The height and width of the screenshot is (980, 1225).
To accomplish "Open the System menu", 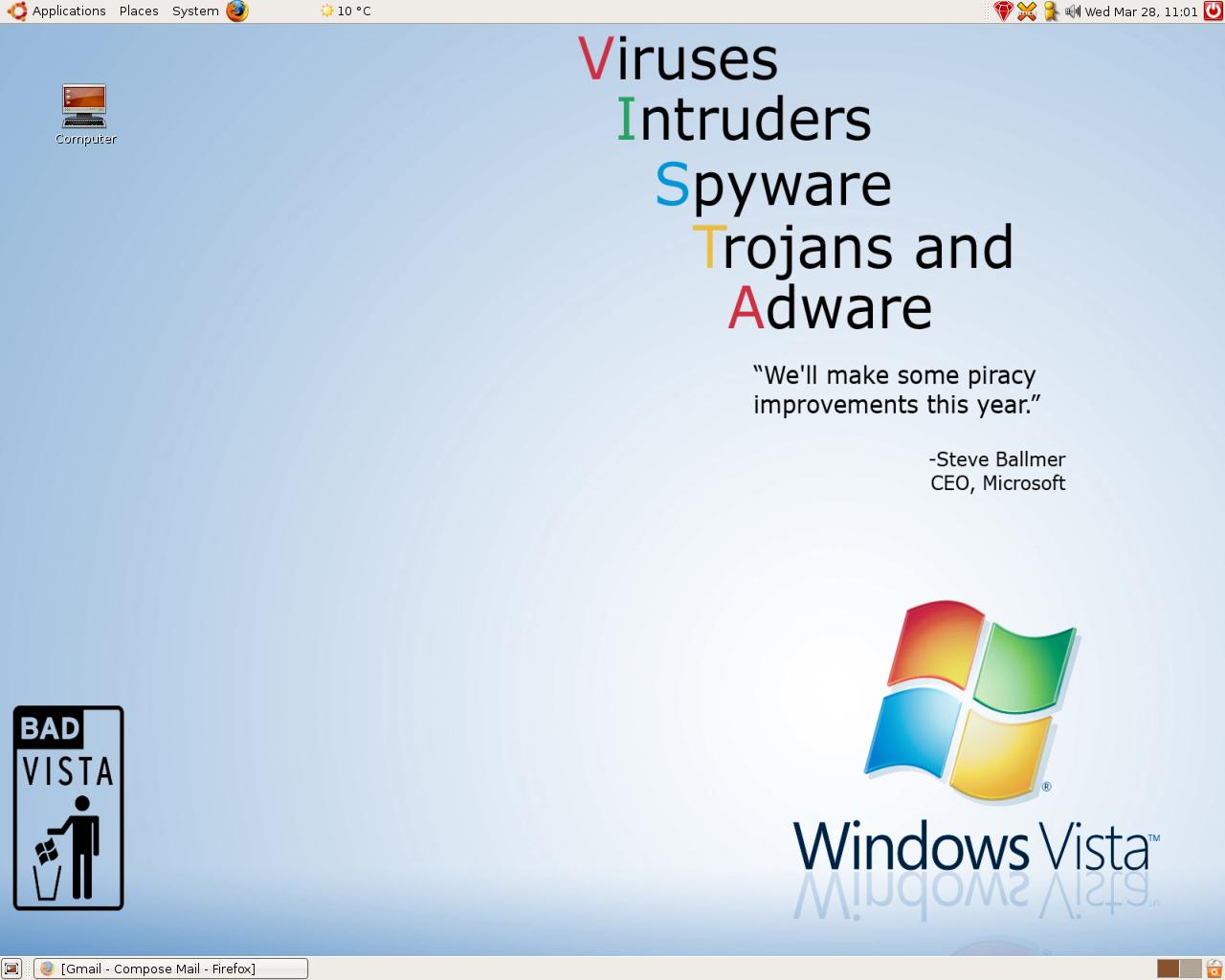I will pos(195,11).
